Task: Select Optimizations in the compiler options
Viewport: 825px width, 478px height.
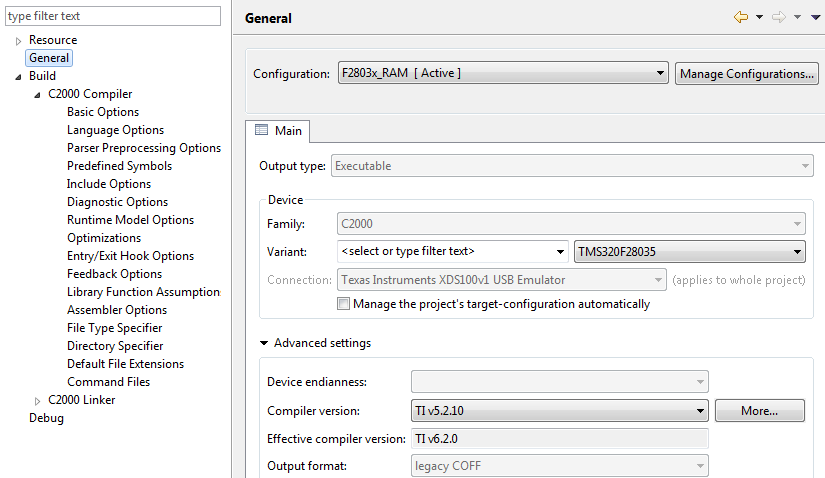Action: click(x=104, y=238)
